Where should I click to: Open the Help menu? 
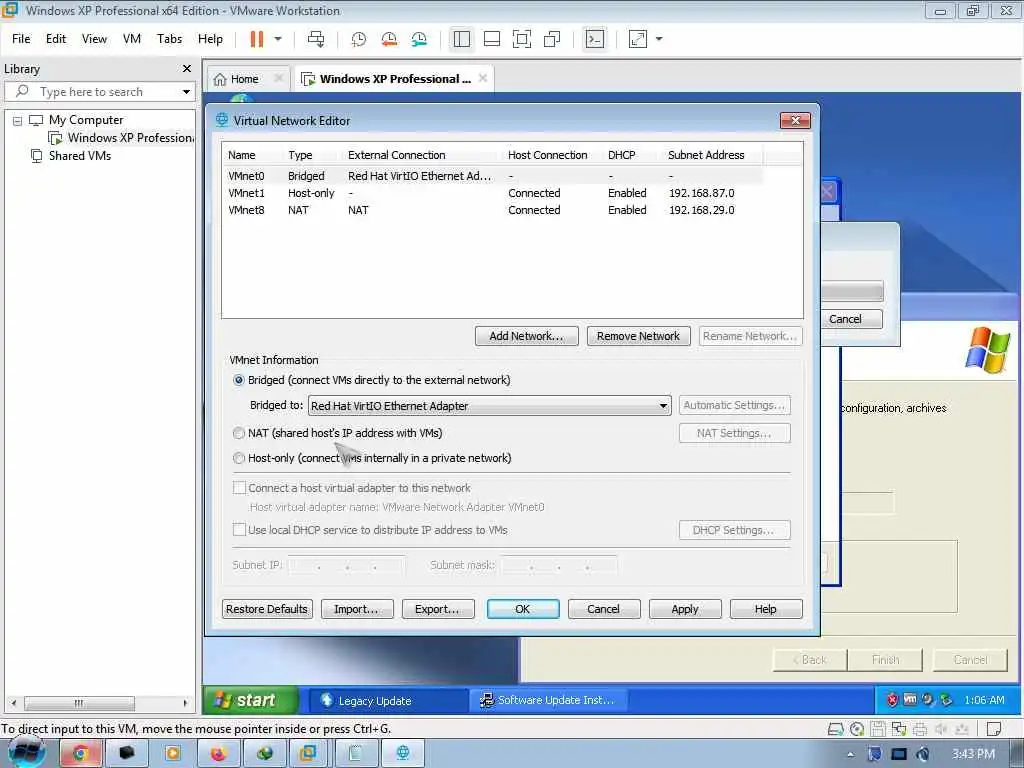click(x=210, y=39)
